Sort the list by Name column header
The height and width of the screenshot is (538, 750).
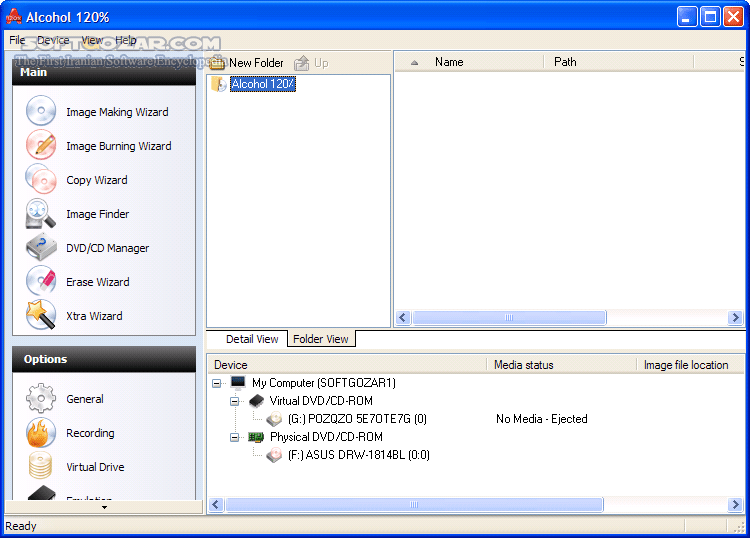[449, 62]
